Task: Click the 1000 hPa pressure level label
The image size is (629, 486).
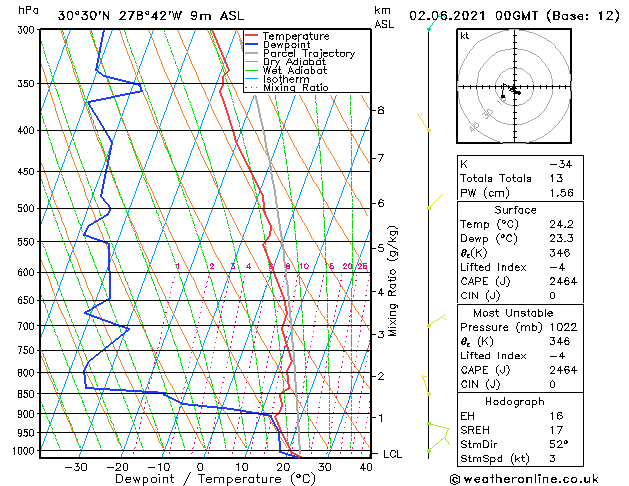Action: pyautogui.click(x=23, y=451)
